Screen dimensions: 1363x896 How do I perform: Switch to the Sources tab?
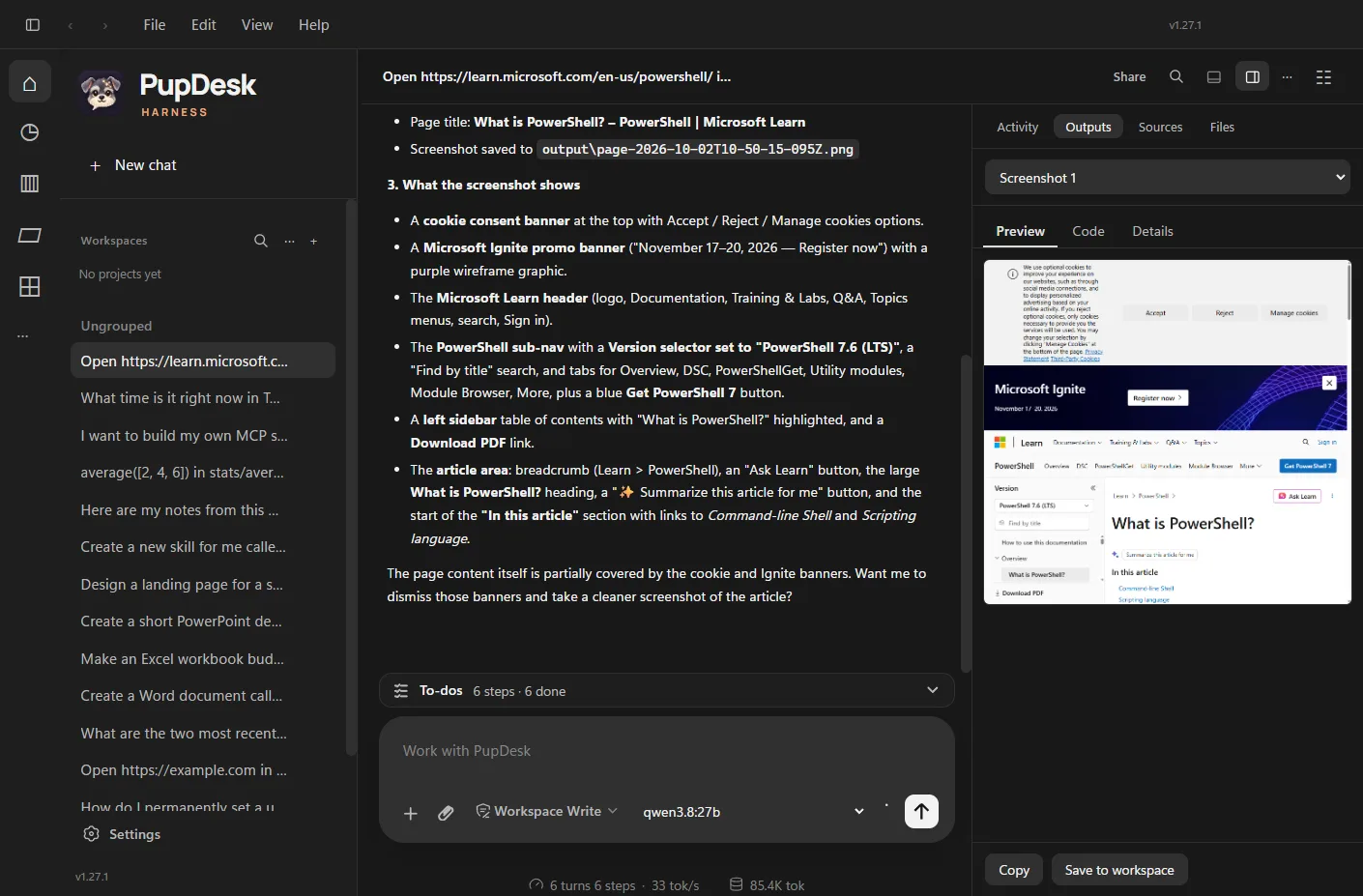click(1161, 127)
